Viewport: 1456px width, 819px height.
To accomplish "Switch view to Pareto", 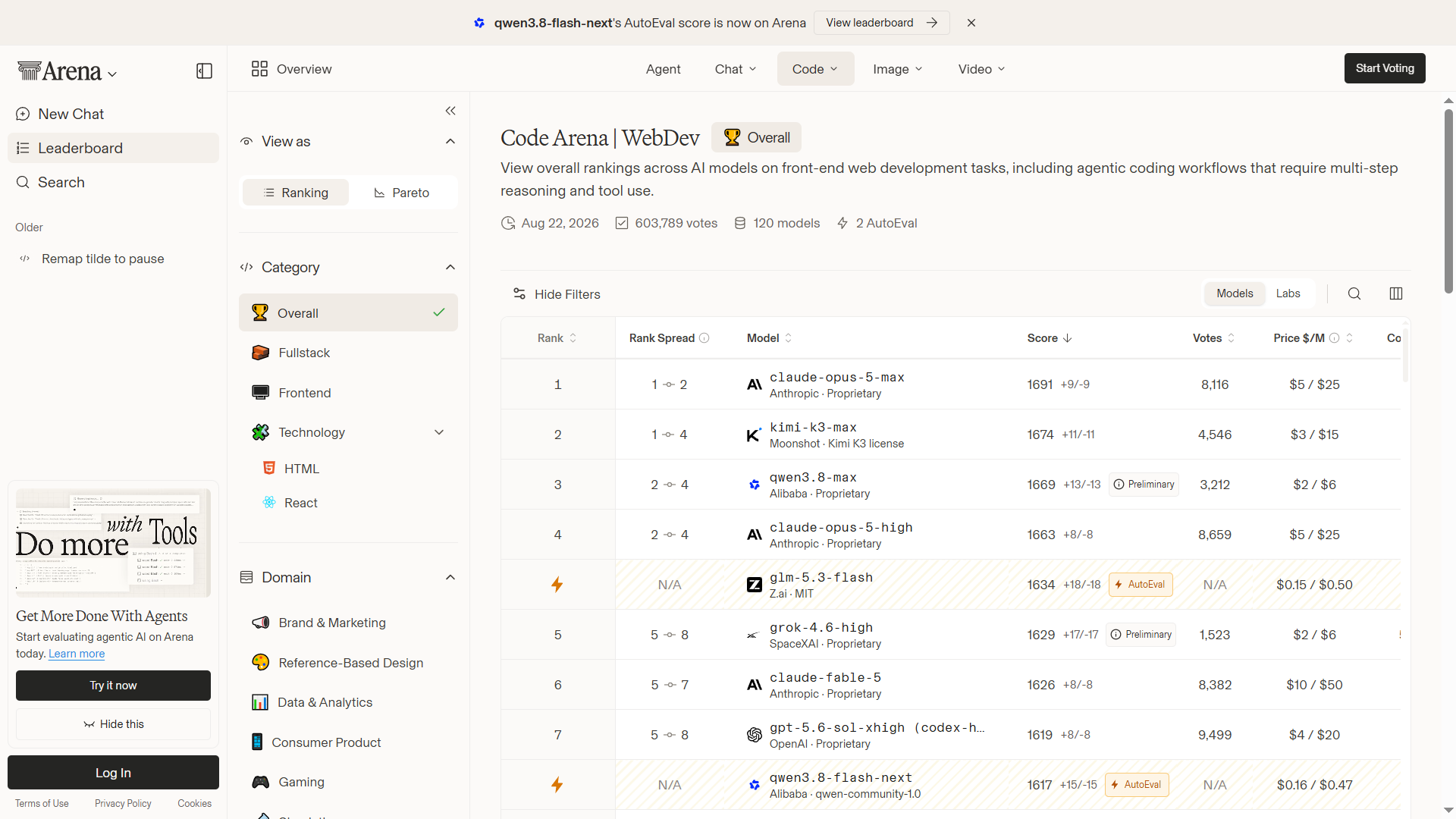I will pyautogui.click(x=402, y=193).
